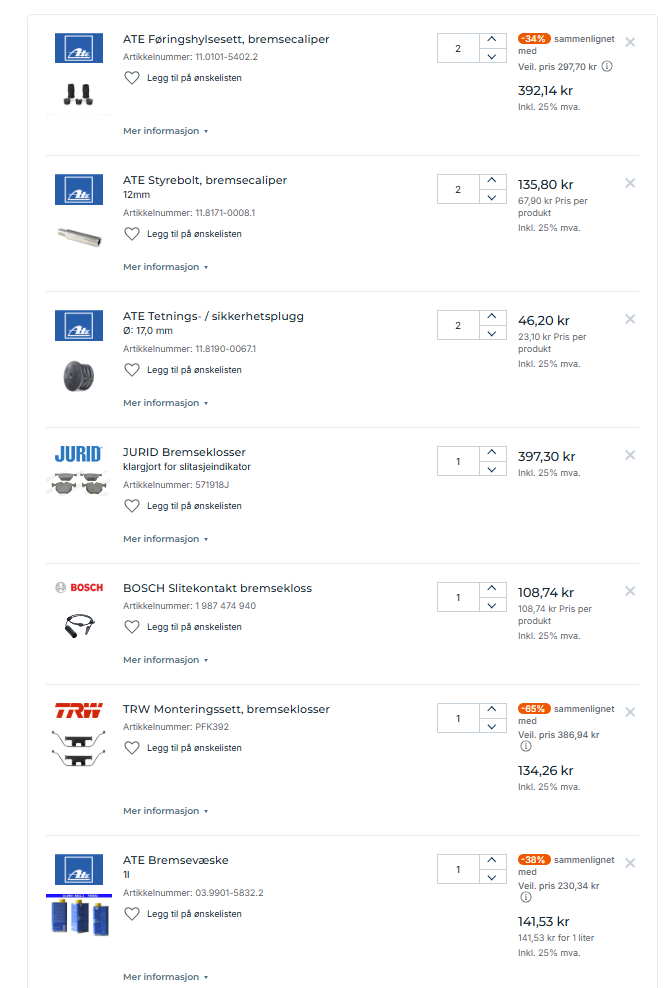
Task: Click heart icon for ATE Styrebolt
Action: tap(132, 234)
